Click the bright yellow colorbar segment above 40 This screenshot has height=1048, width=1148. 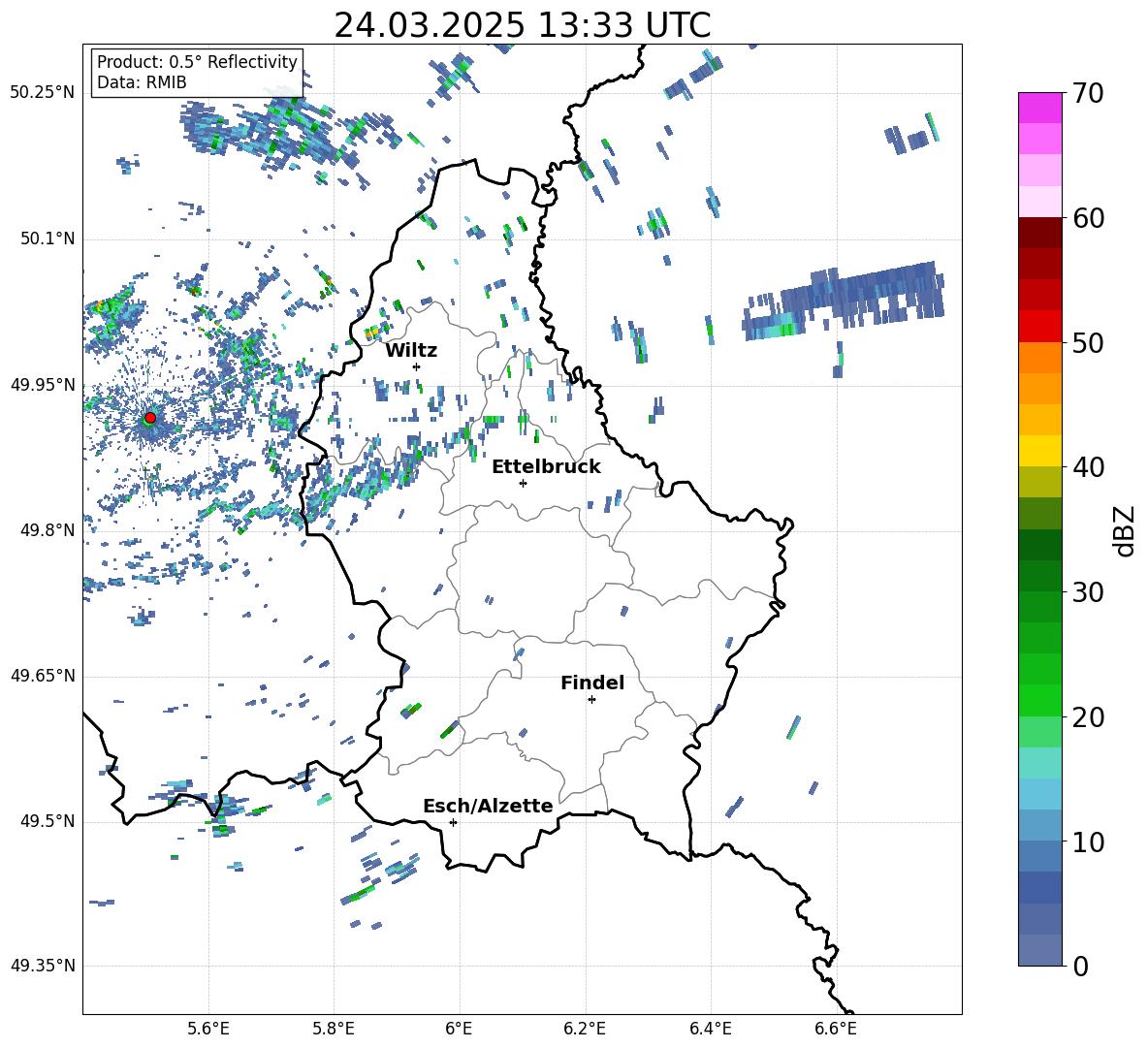(x=1039, y=451)
